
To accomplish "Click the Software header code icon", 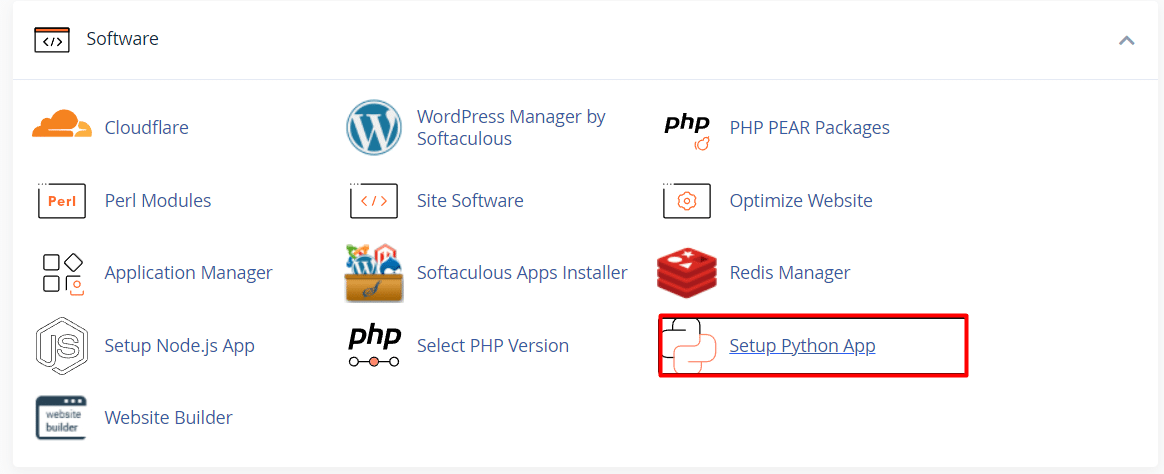I will coord(52,40).
